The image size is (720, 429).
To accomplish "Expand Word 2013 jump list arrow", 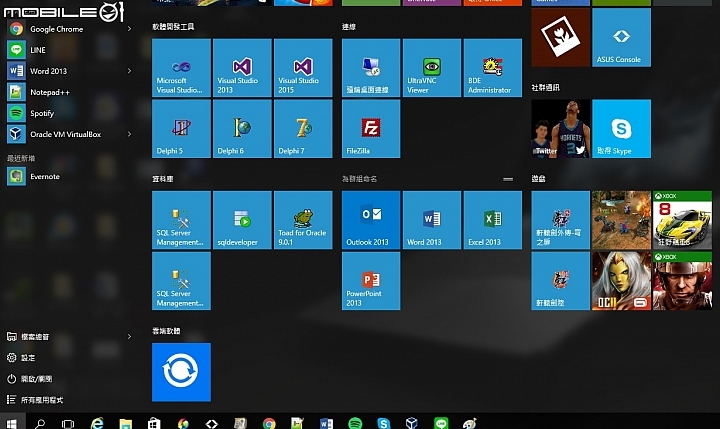I will point(129,71).
